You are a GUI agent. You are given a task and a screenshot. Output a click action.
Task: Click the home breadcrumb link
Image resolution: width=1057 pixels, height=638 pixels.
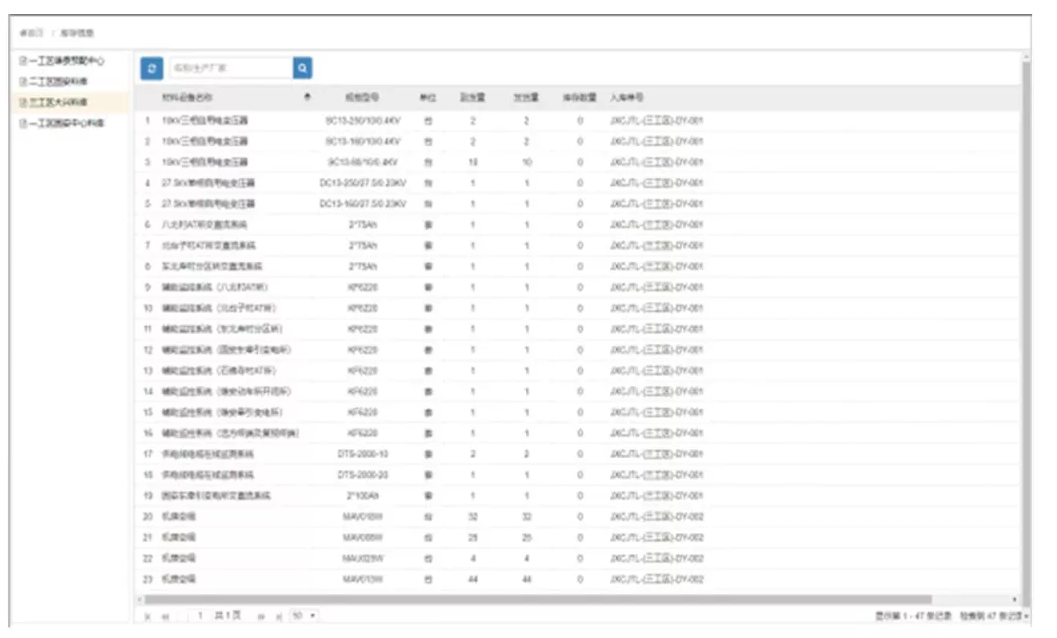(31, 32)
